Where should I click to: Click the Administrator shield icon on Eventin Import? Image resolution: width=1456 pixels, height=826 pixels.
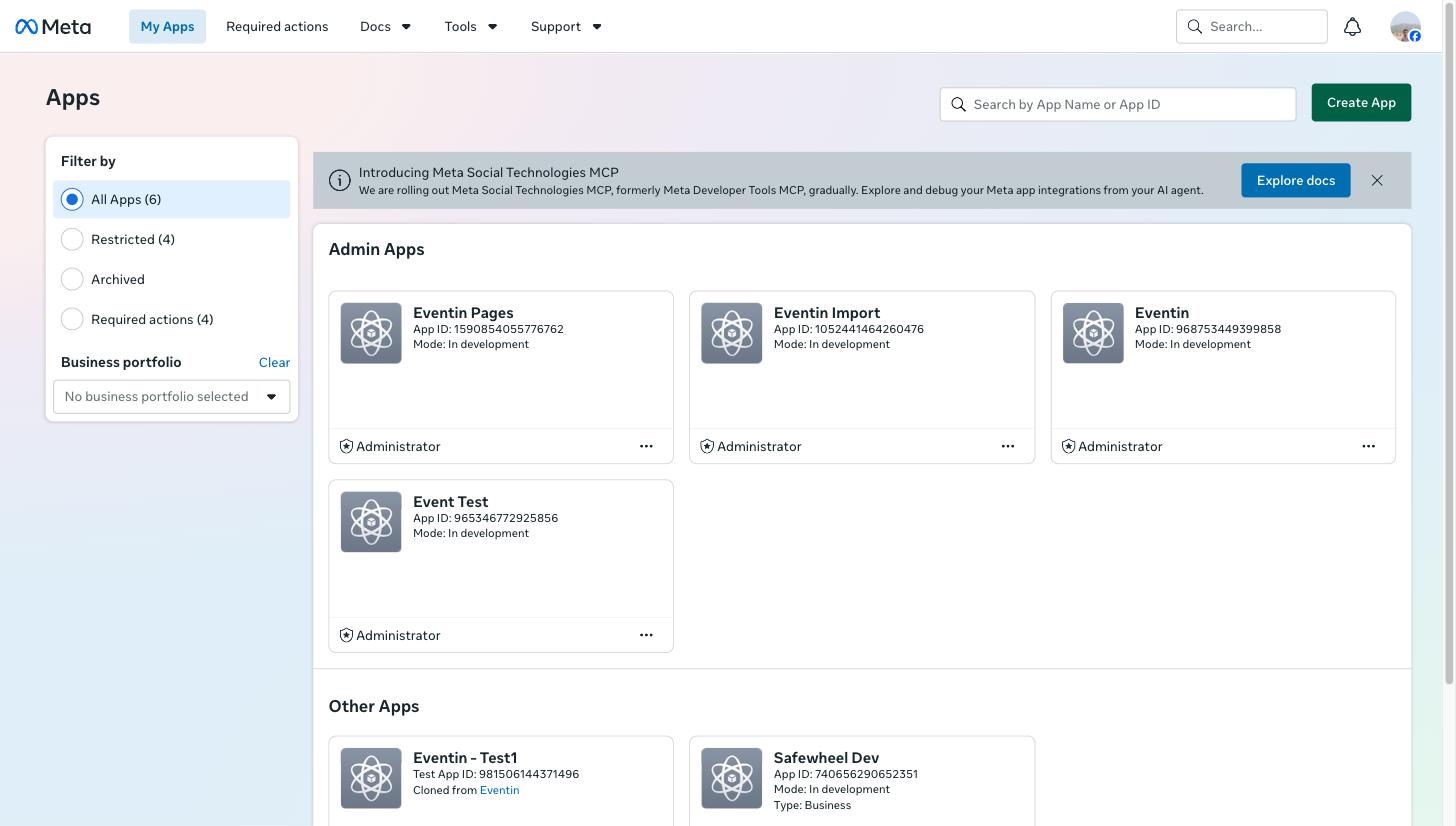[x=707, y=446]
